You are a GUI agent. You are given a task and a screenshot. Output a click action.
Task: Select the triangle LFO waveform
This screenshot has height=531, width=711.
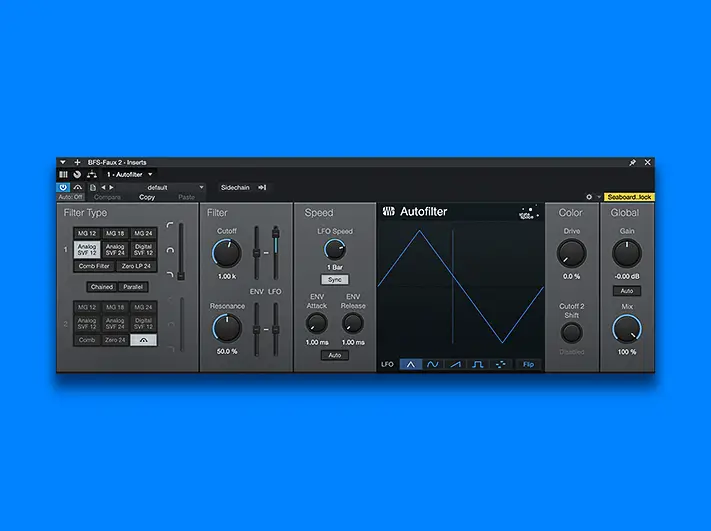click(411, 364)
